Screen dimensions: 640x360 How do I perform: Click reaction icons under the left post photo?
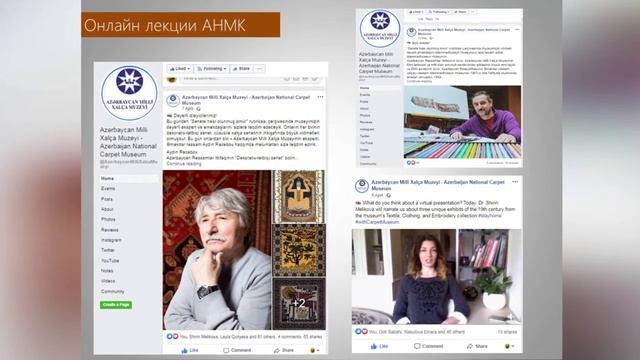[172, 337]
